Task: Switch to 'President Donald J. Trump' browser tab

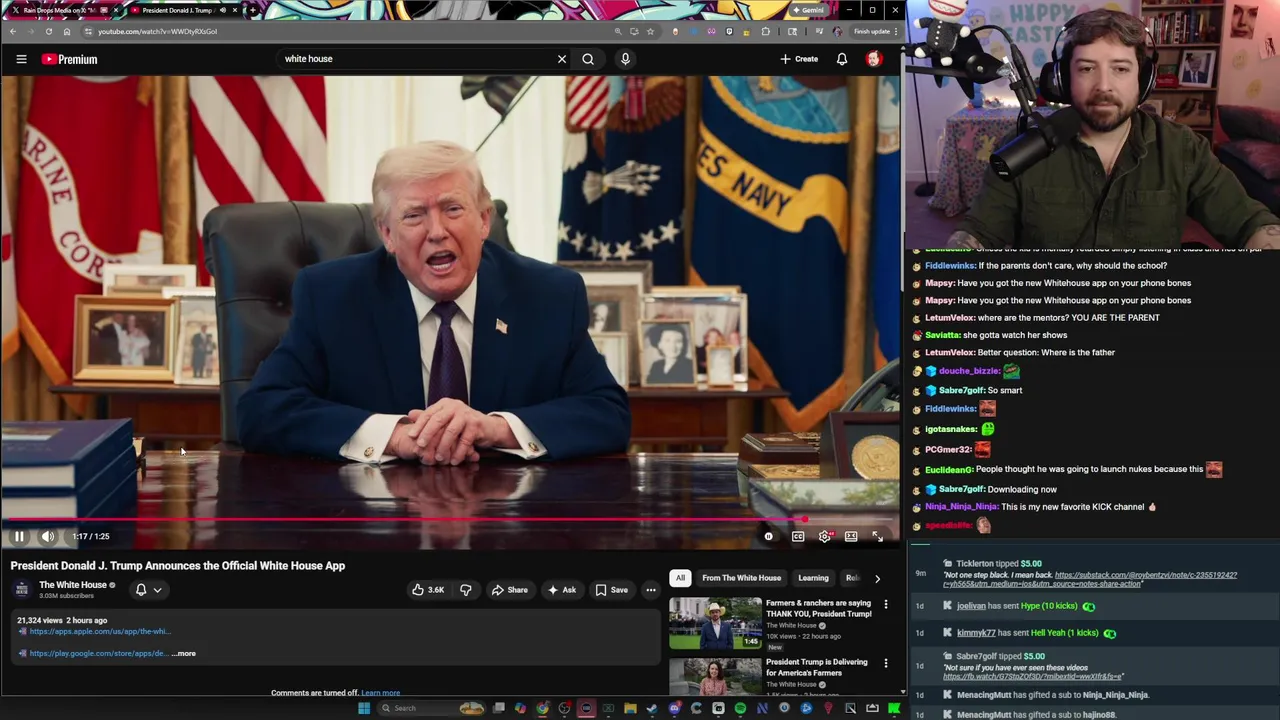Action: pos(180,10)
